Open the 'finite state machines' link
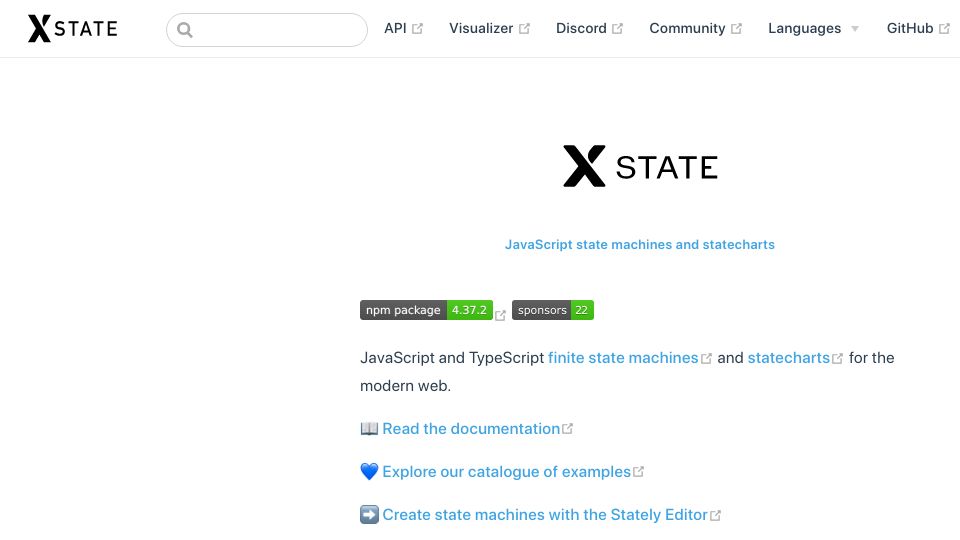The height and width of the screenshot is (540, 960). 623,358
